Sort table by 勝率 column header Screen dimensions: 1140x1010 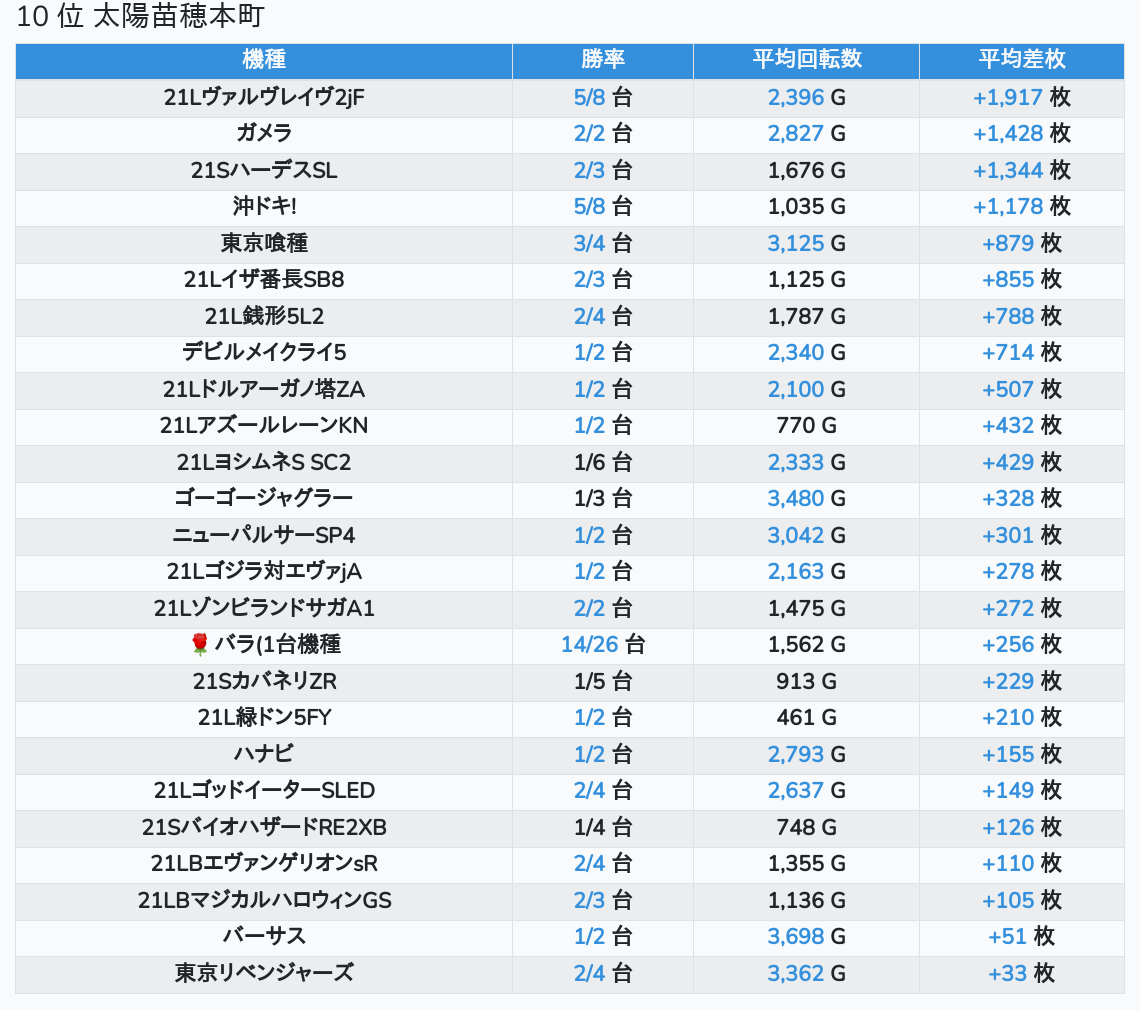[602, 60]
